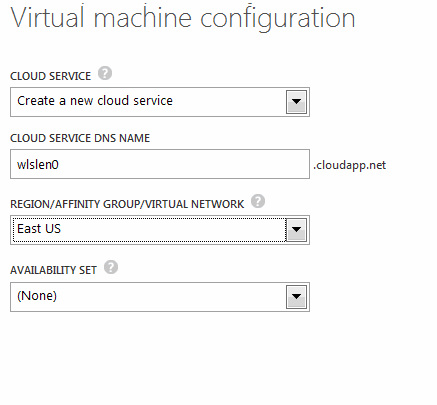Expand the Availability Set dropdown arrow
Screen dimensions: 437x405
tap(296, 297)
